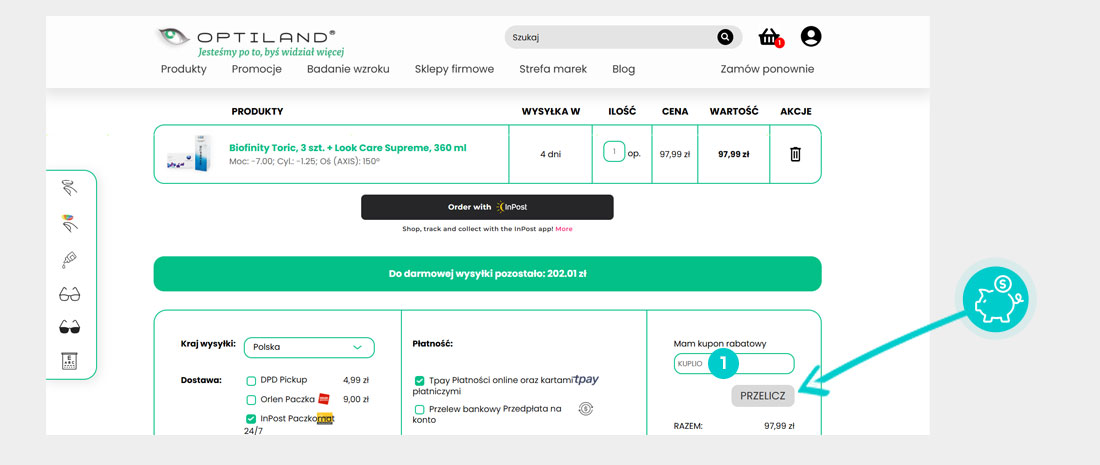Go to the Promocje menu item
1100x465 pixels.
(x=256, y=69)
